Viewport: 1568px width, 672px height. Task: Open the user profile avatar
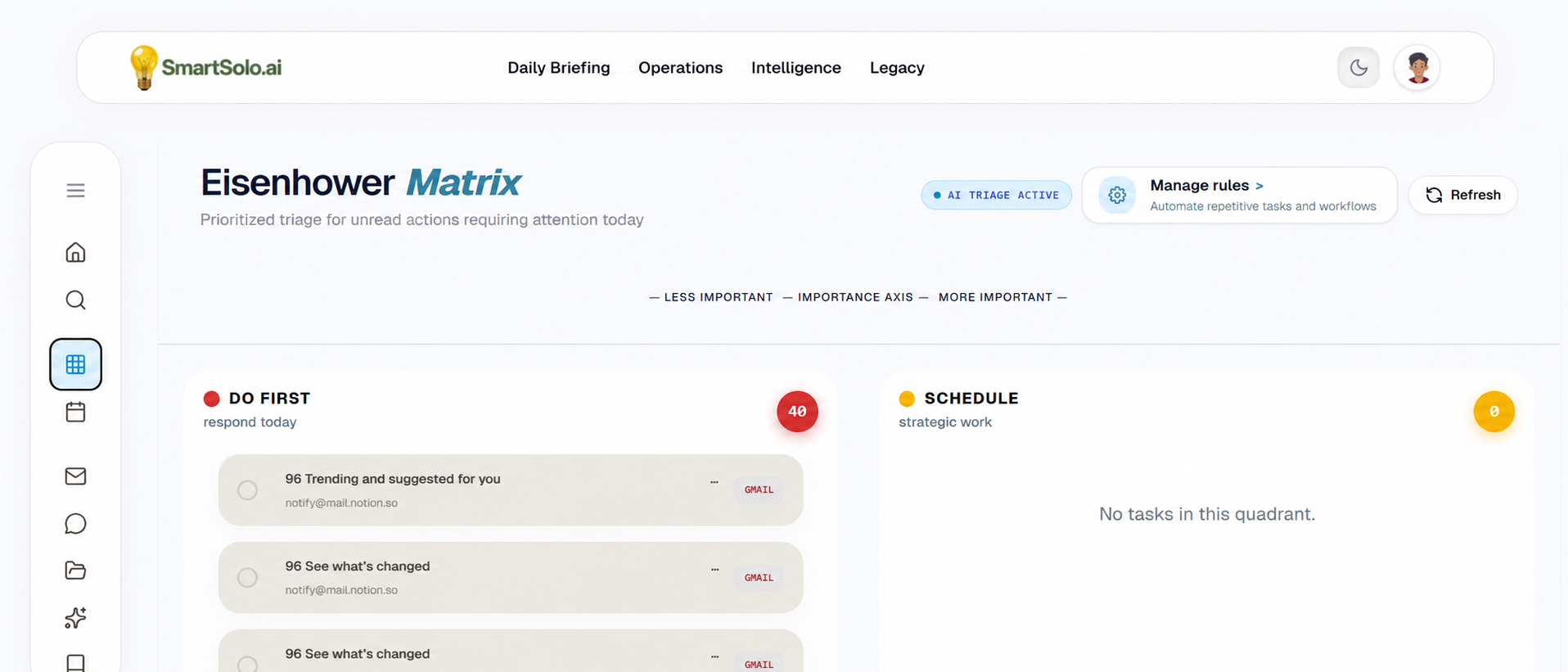(1417, 67)
